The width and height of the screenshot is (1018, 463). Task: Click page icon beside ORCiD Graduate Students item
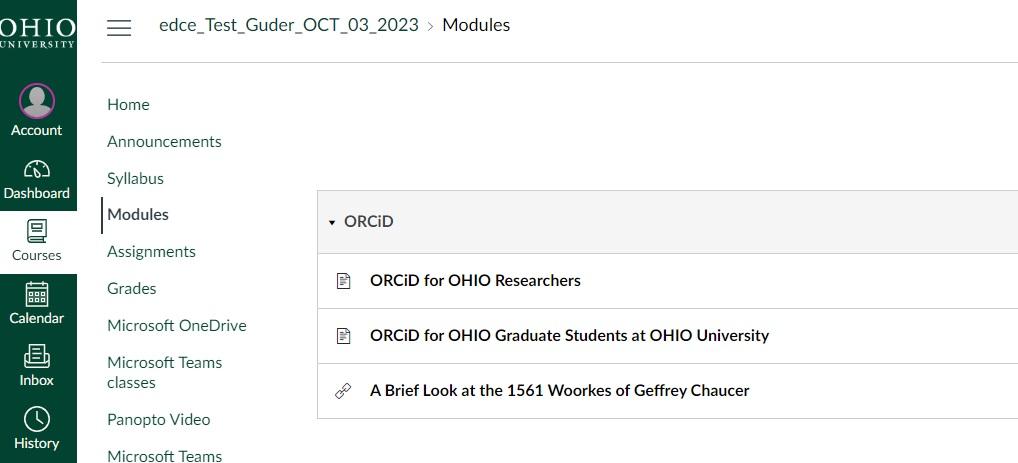pos(343,336)
